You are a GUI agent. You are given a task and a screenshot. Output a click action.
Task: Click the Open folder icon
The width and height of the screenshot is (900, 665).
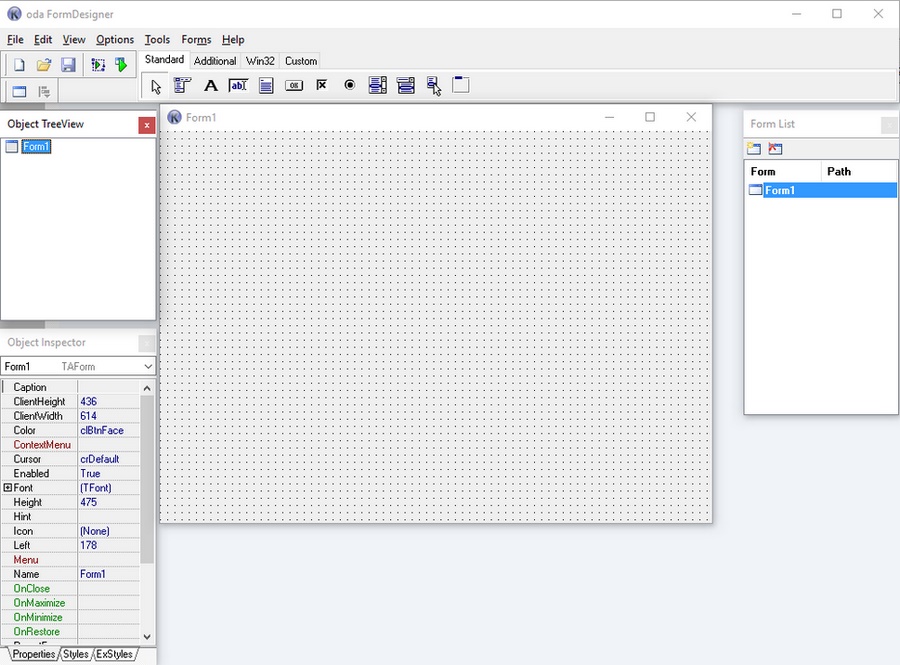click(44, 65)
